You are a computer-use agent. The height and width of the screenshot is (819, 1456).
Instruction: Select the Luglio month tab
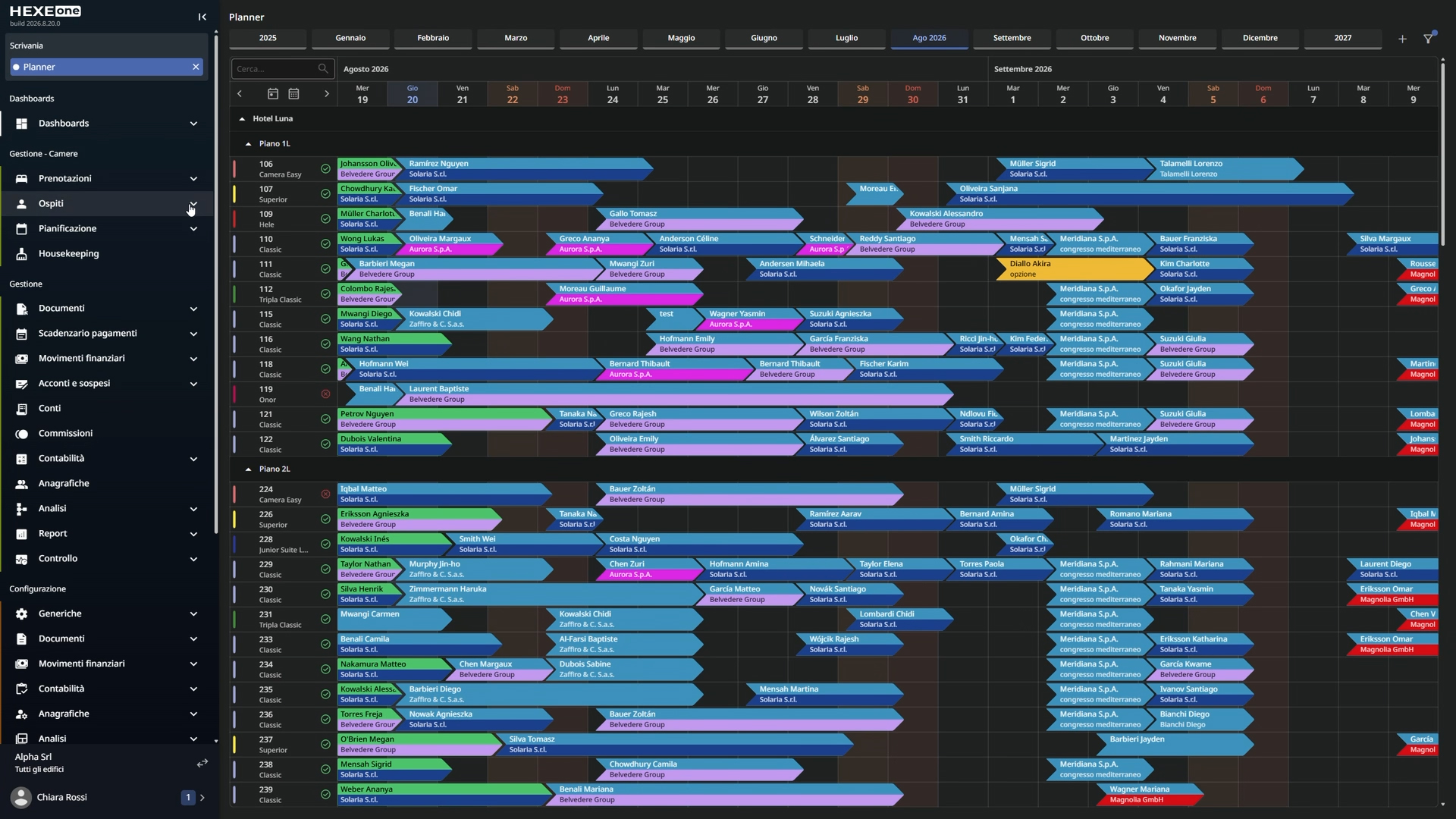click(846, 38)
